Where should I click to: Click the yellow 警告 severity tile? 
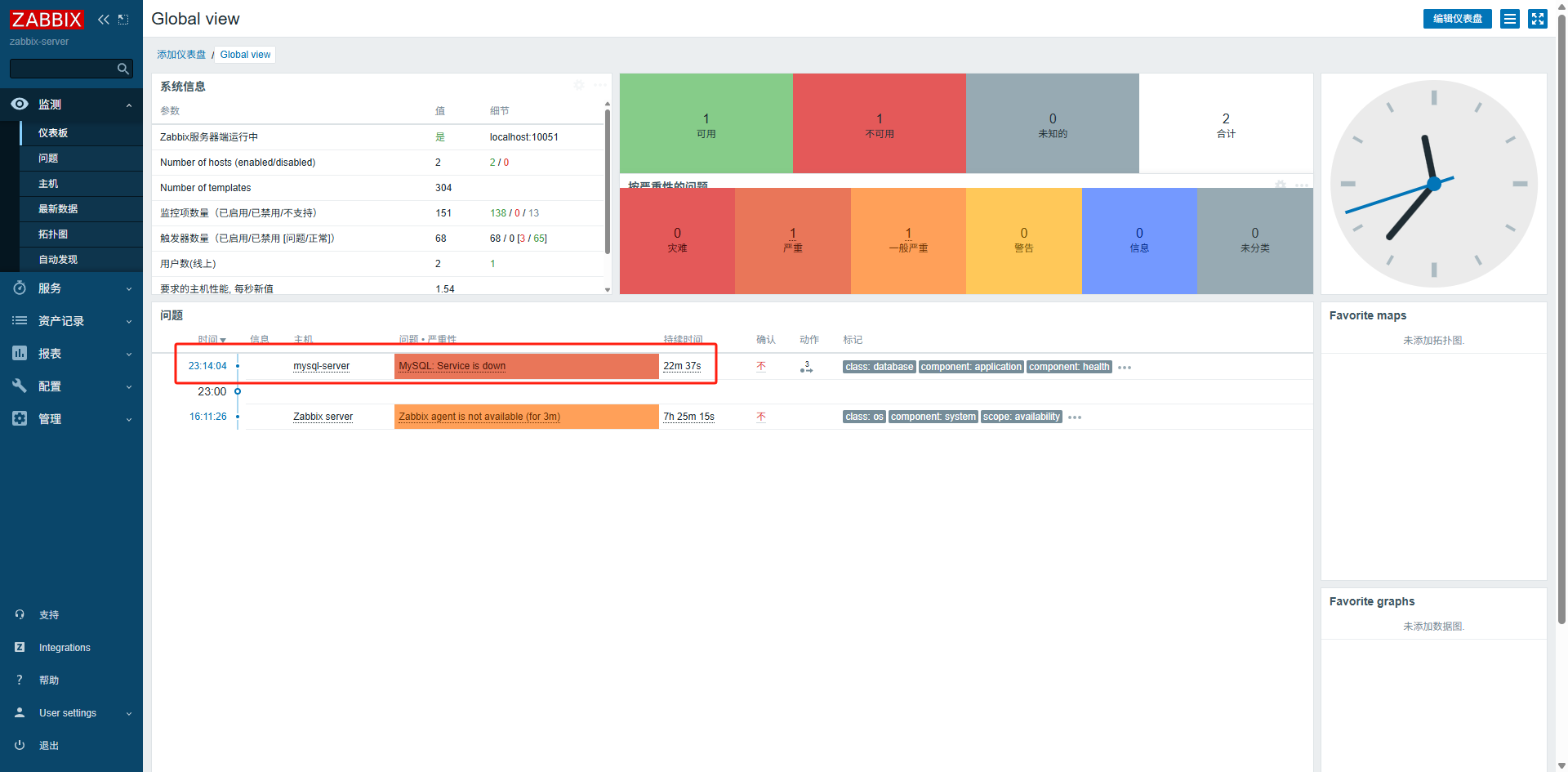1024,241
